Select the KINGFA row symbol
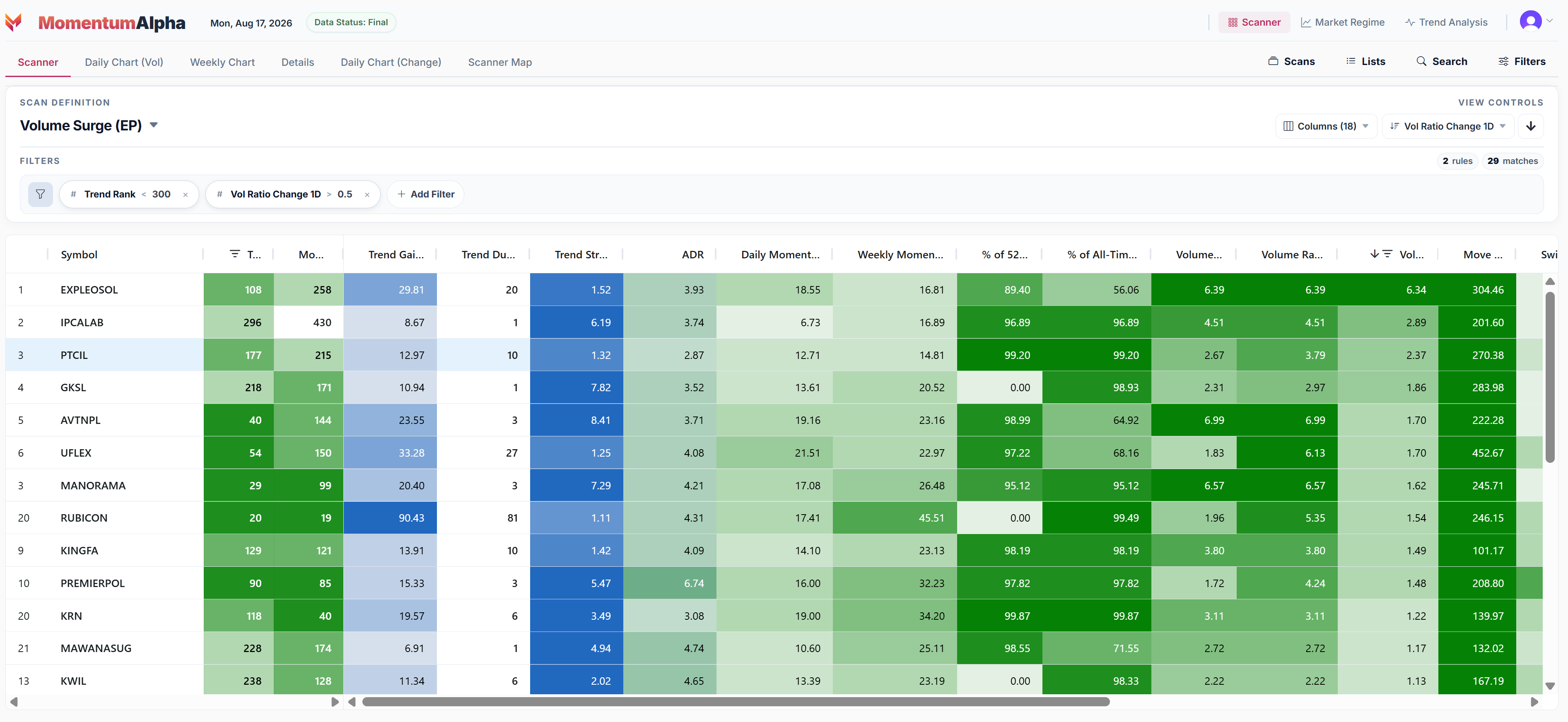1568x722 pixels. 79,551
